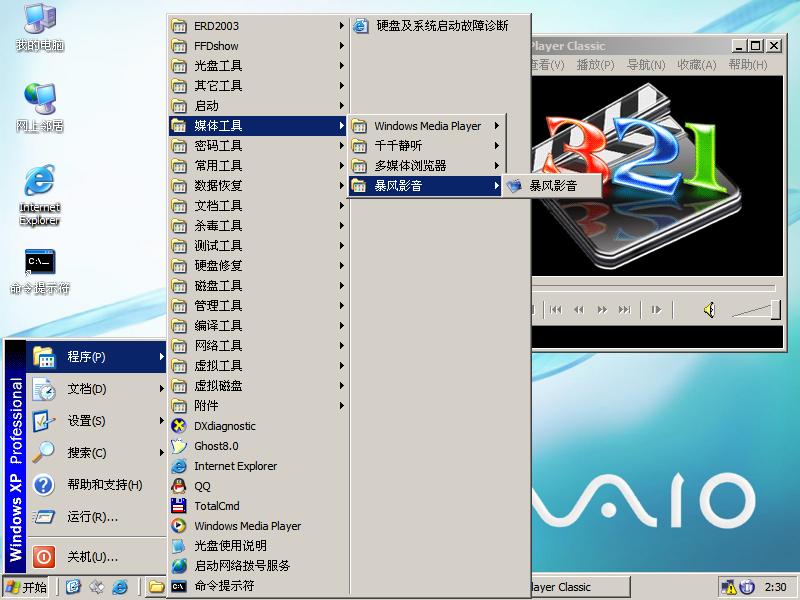
Task: Expand the 文档工具 folder submenu
Action: pyautogui.click(x=258, y=206)
